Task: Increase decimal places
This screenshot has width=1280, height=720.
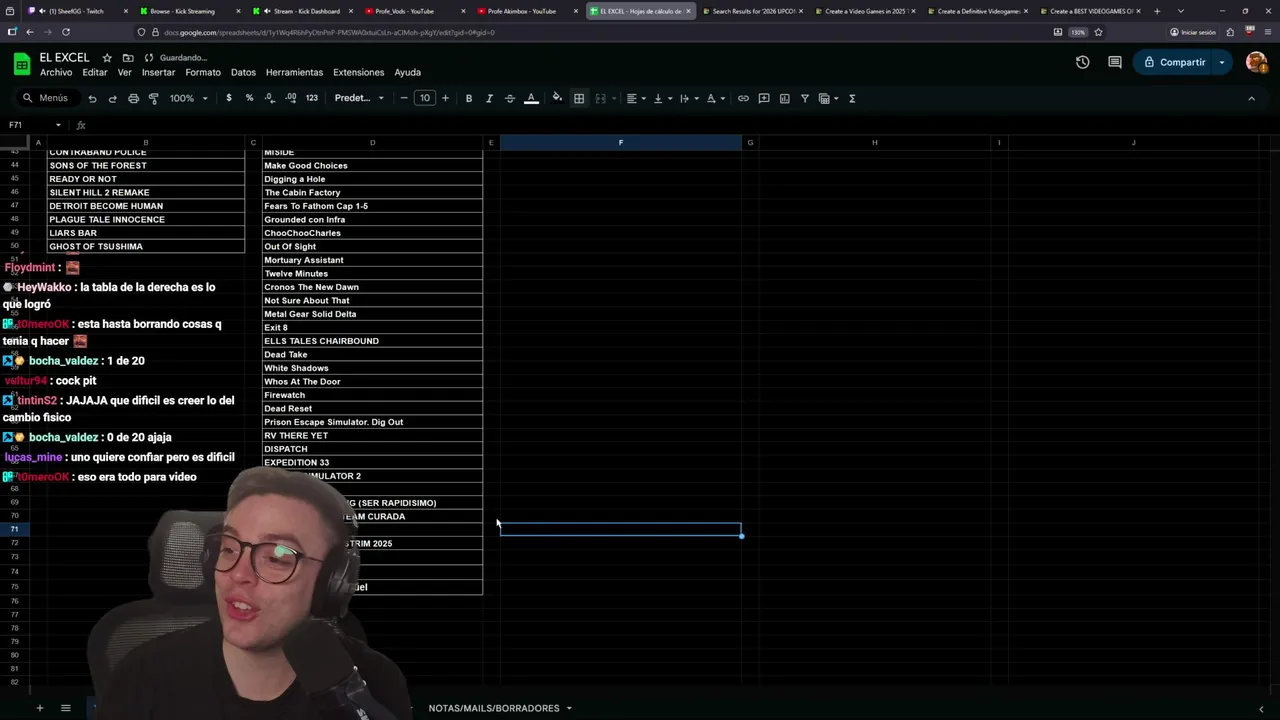Action: (290, 98)
